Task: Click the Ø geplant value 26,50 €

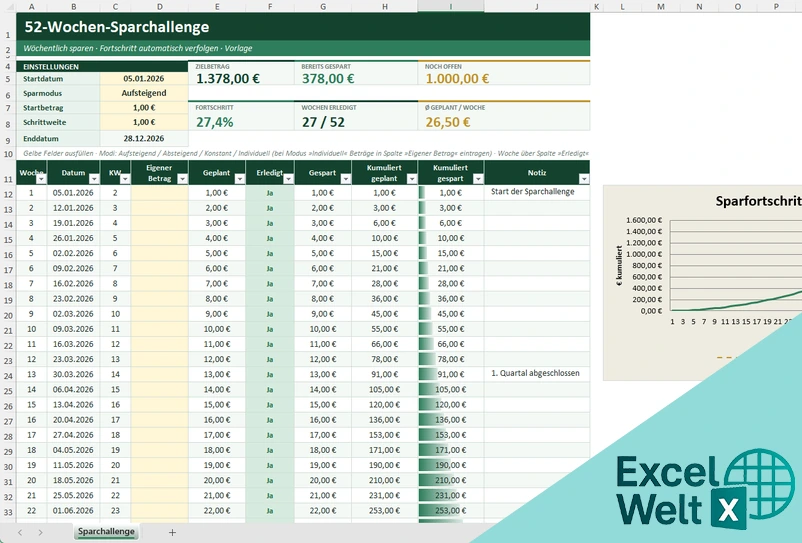Action: [448, 122]
